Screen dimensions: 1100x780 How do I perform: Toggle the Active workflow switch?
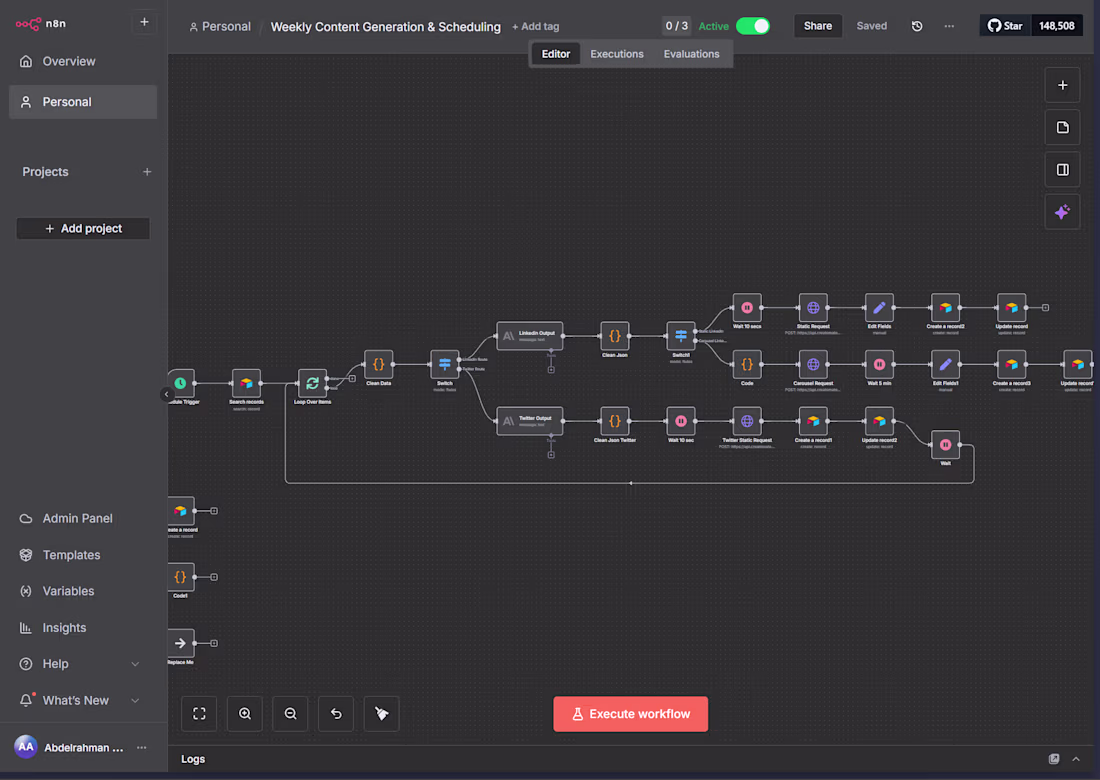pyautogui.click(x=753, y=26)
